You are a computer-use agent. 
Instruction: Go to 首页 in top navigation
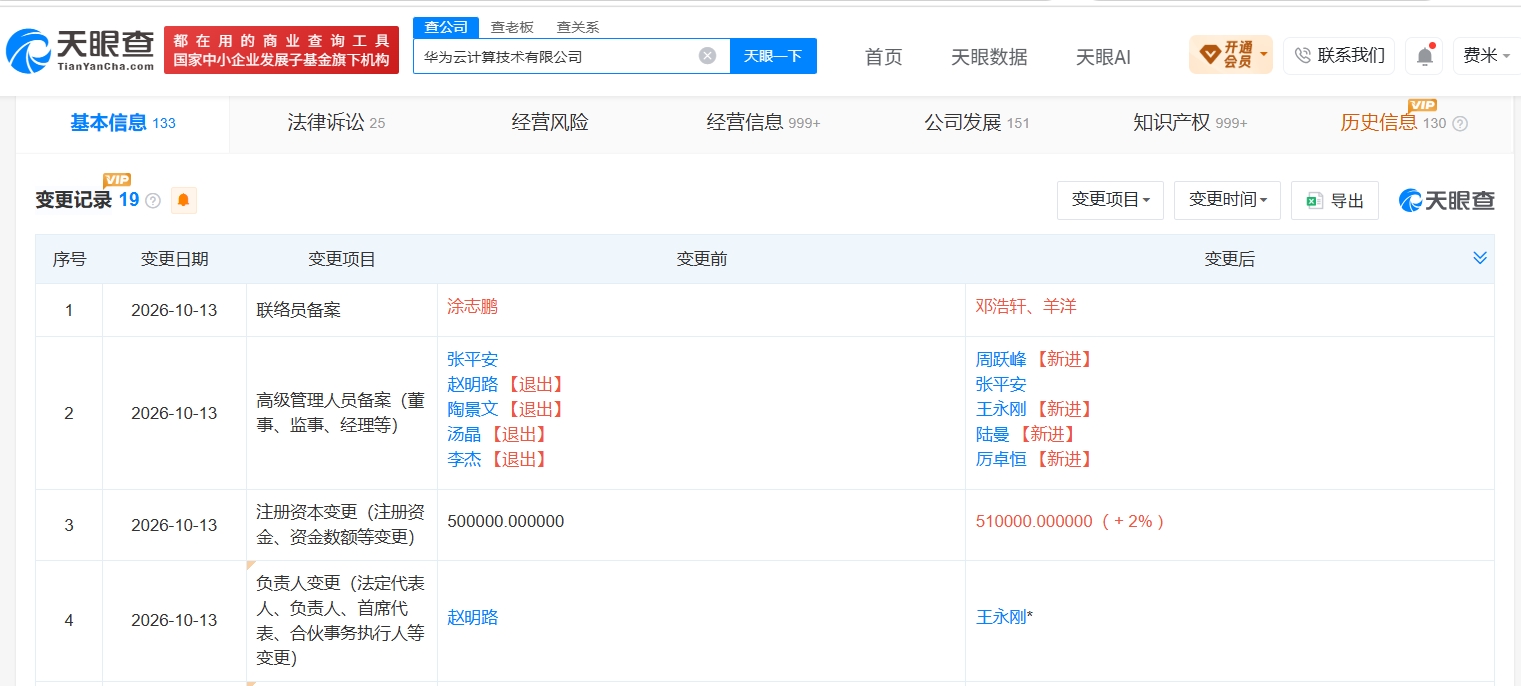pyautogui.click(x=883, y=57)
